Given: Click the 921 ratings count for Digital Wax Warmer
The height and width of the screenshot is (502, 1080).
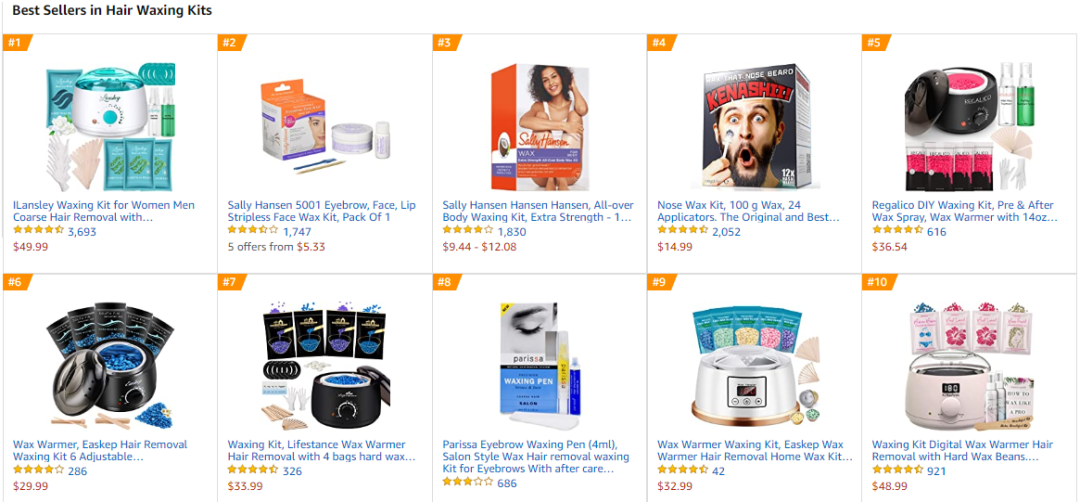Looking at the screenshot, I should 936,471.
